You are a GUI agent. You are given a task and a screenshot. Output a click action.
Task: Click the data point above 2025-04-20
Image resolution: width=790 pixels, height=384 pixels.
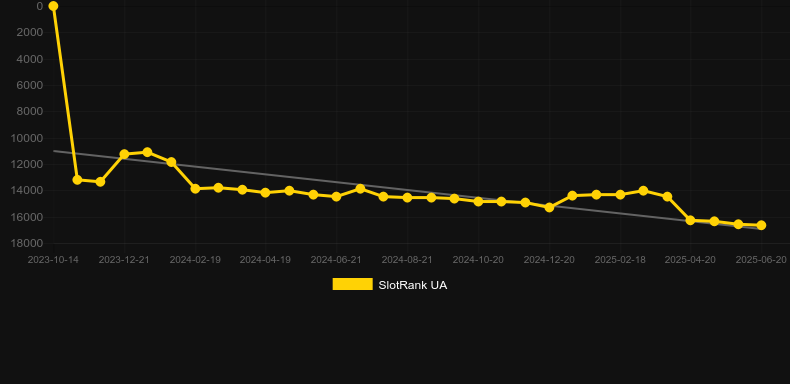pos(690,220)
